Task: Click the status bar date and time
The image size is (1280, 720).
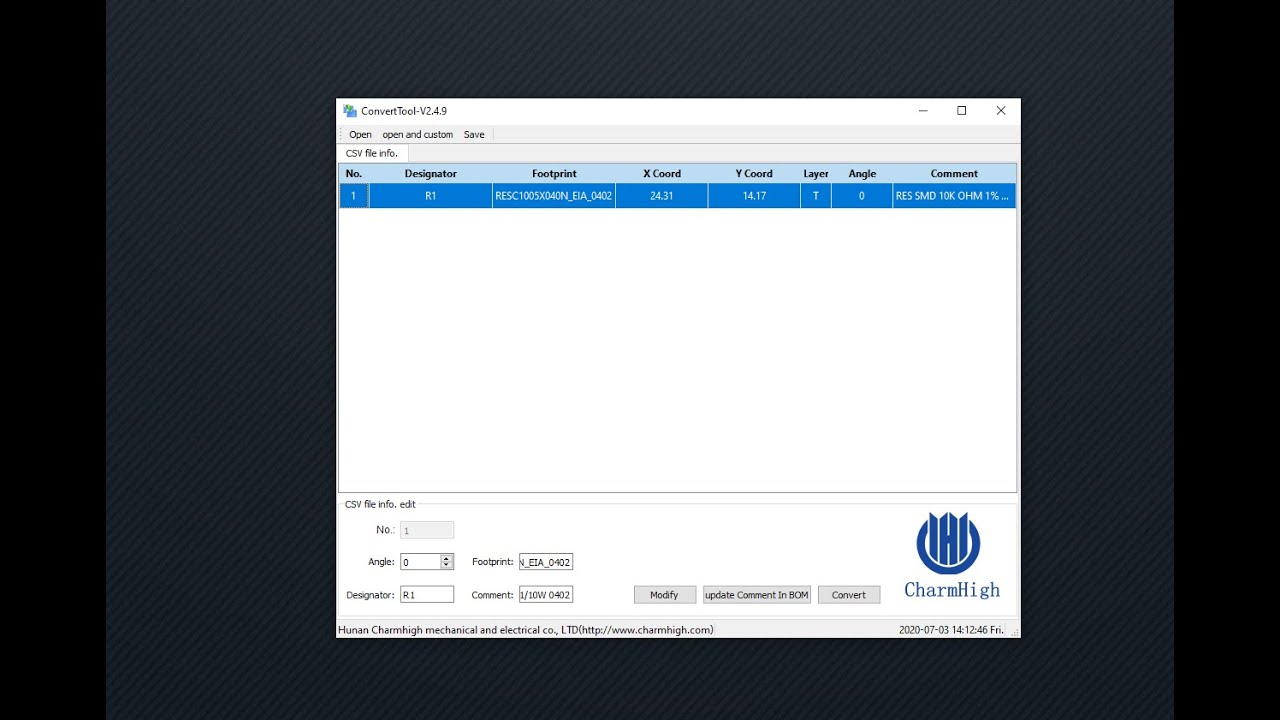Action: [951, 630]
